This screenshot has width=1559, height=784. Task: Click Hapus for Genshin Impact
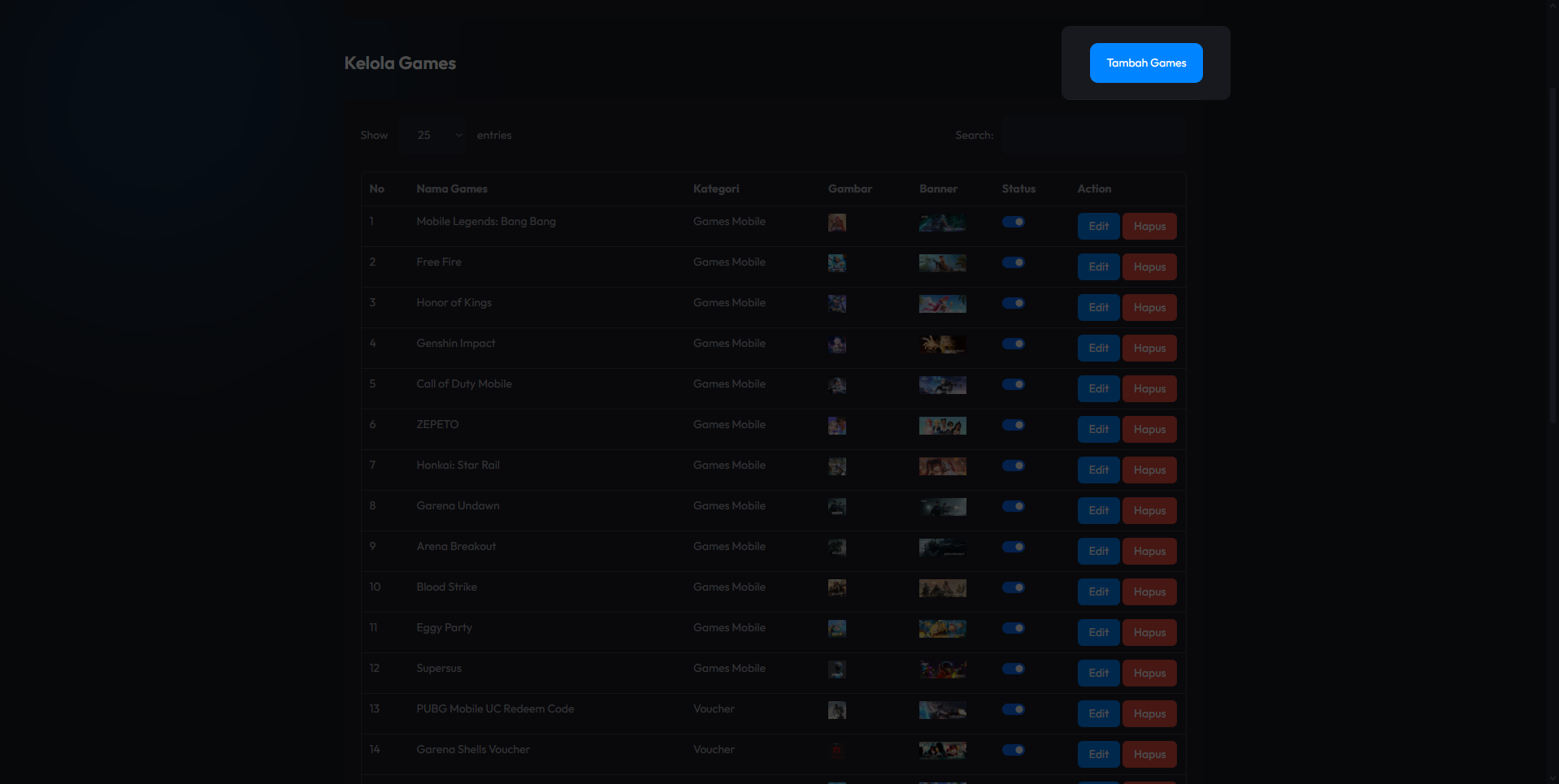[1149, 348]
